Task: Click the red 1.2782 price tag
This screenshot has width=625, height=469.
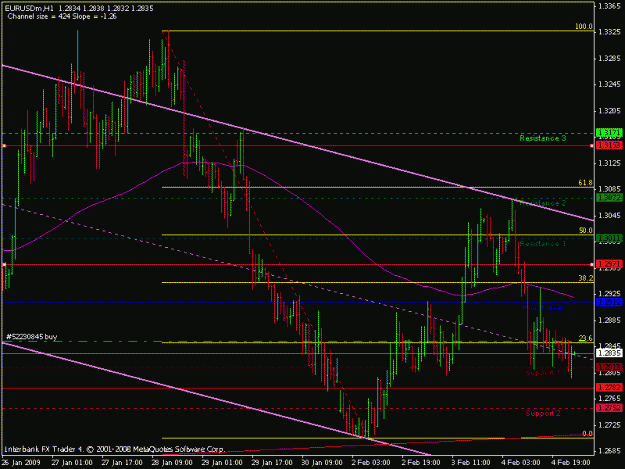Action: pyautogui.click(x=609, y=387)
